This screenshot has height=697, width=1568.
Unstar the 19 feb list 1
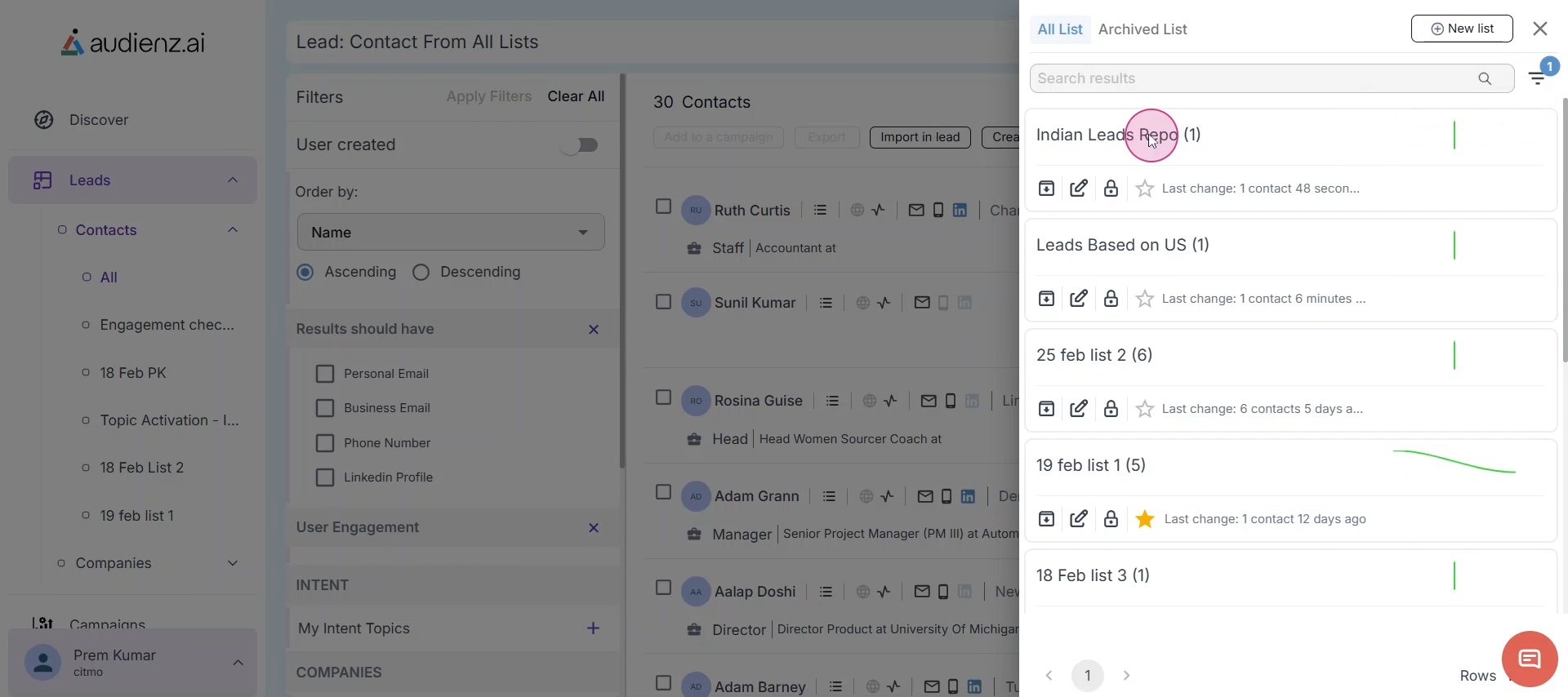point(1145,519)
